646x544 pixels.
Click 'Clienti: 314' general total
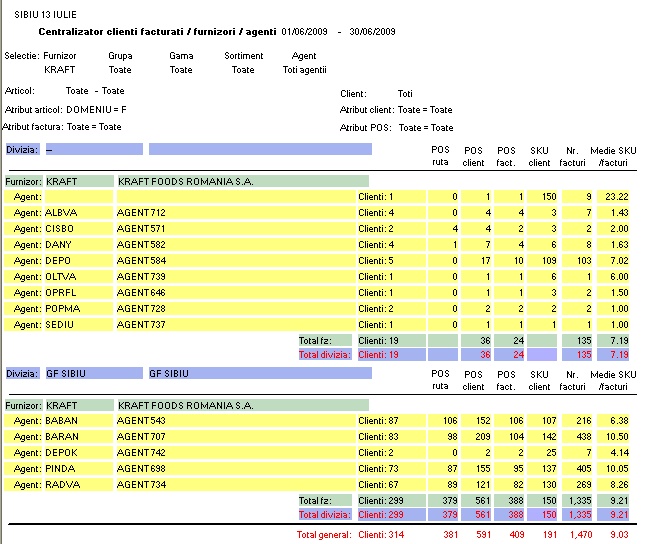coord(381,535)
